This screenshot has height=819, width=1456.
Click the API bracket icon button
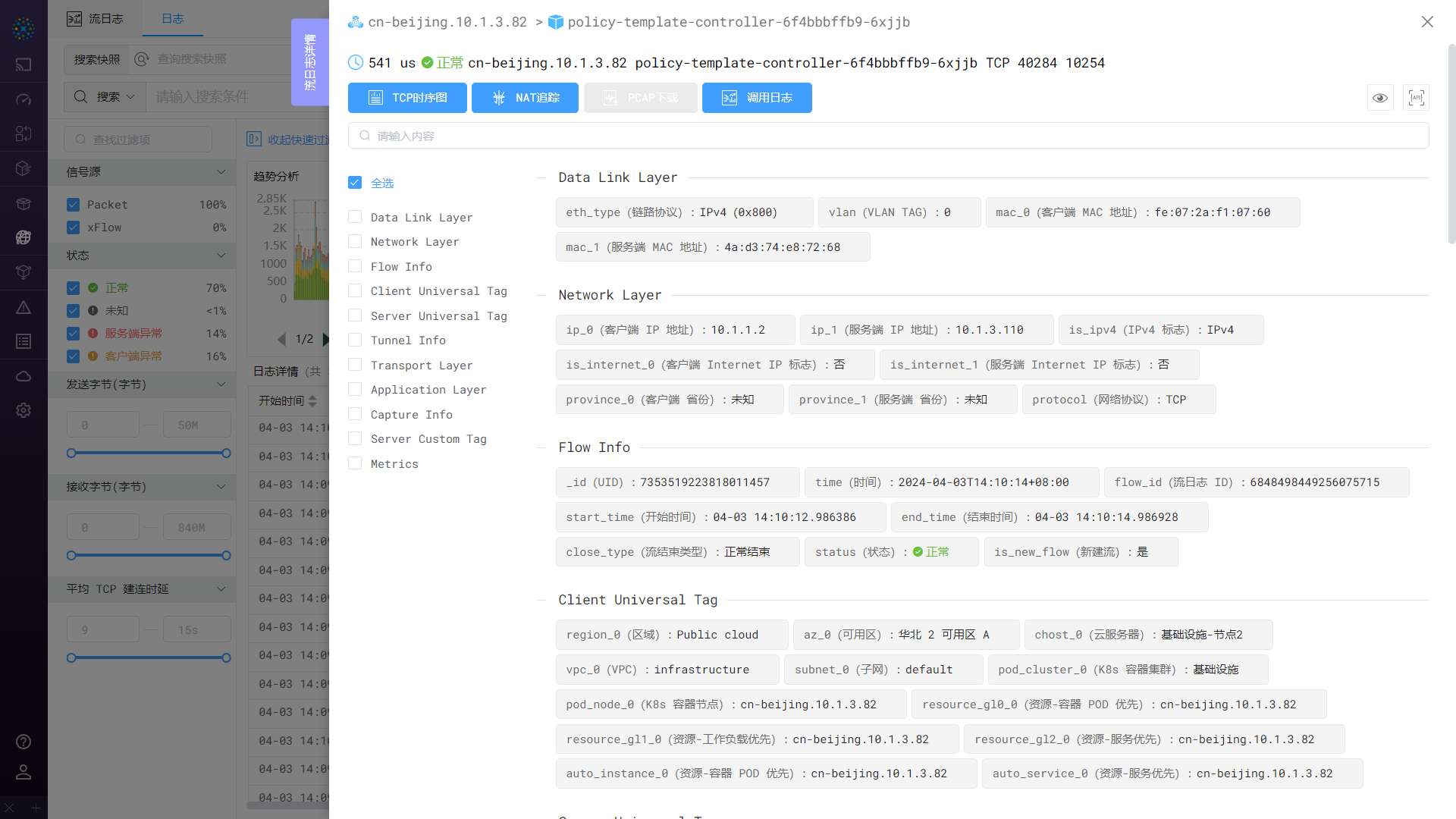click(x=1416, y=98)
